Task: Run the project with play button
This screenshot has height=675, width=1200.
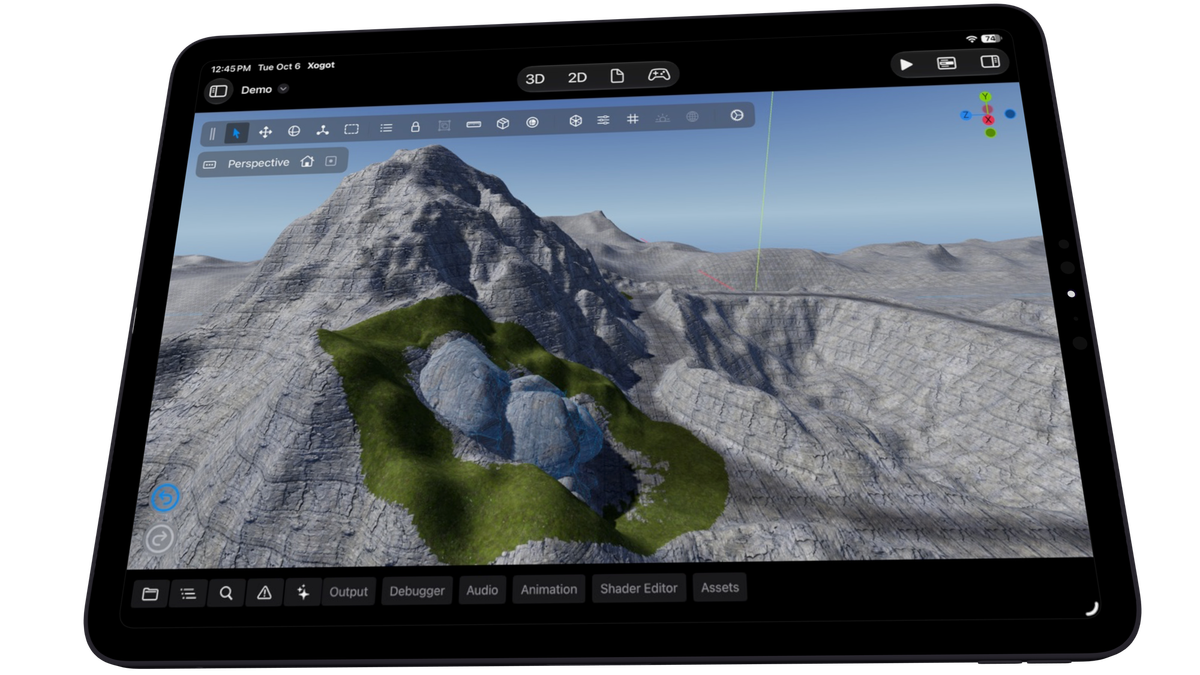Action: [x=907, y=64]
